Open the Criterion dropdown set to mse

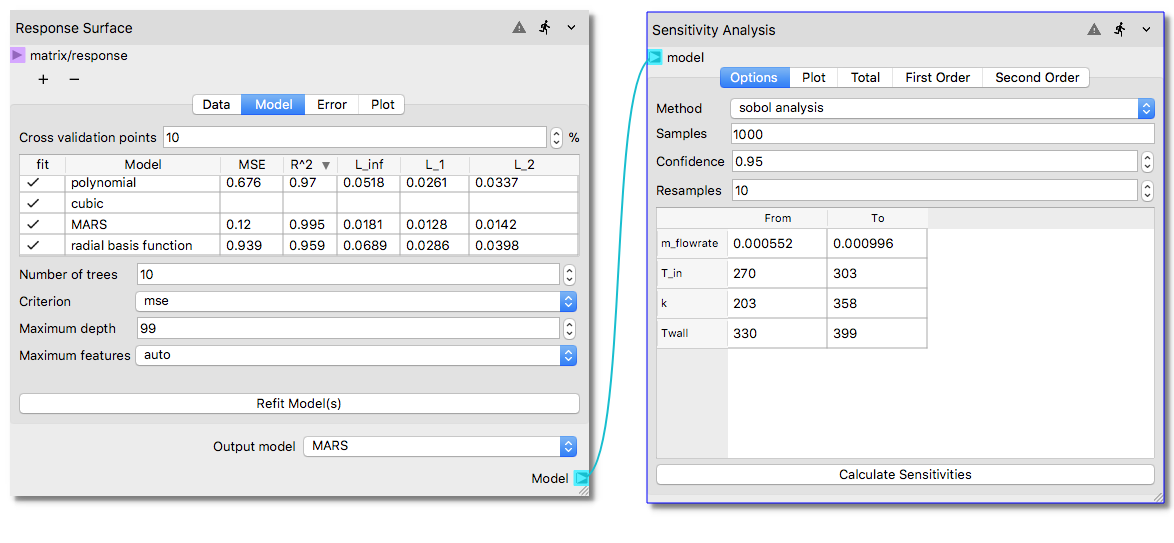(x=355, y=301)
